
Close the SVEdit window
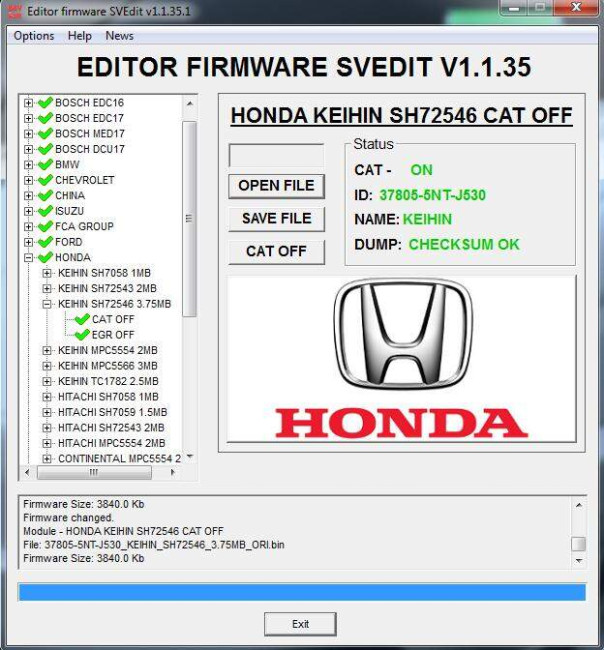[x=577, y=7]
